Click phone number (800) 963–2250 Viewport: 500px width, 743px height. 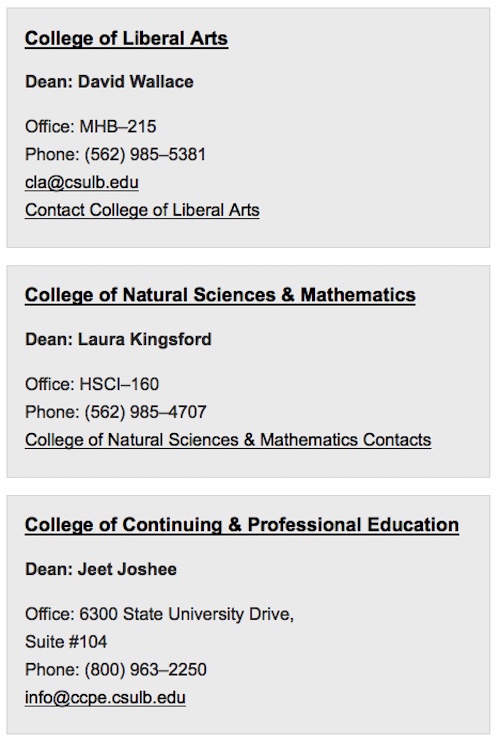tap(145, 670)
